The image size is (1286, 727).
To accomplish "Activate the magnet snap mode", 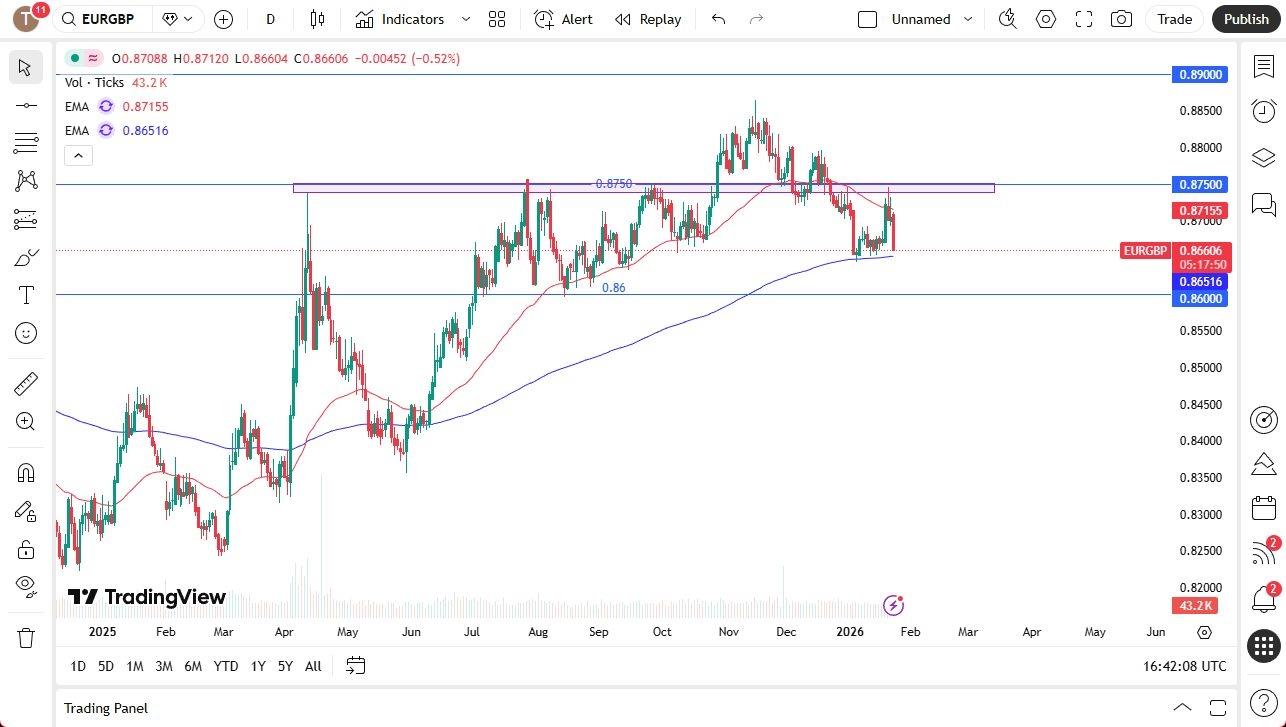I will pos(26,472).
